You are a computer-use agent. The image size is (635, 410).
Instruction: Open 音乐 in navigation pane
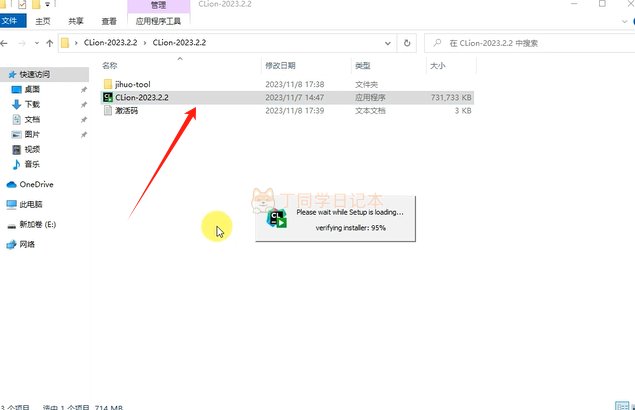pyautogui.click(x=32, y=164)
